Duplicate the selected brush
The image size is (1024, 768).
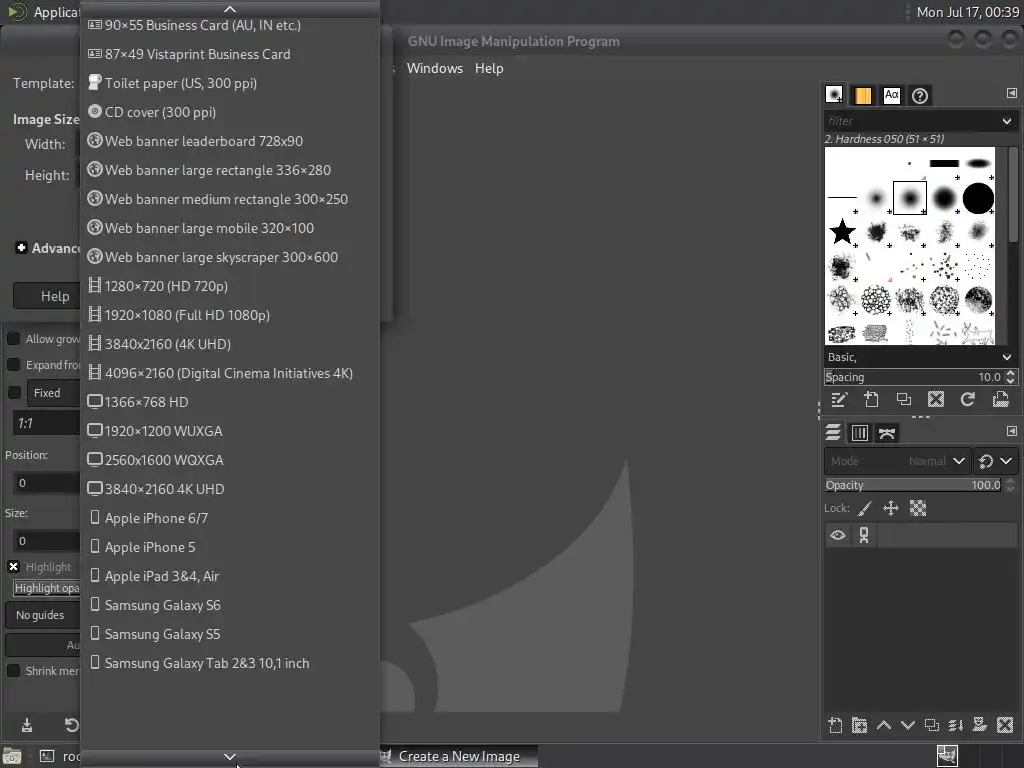coord(903,400)
